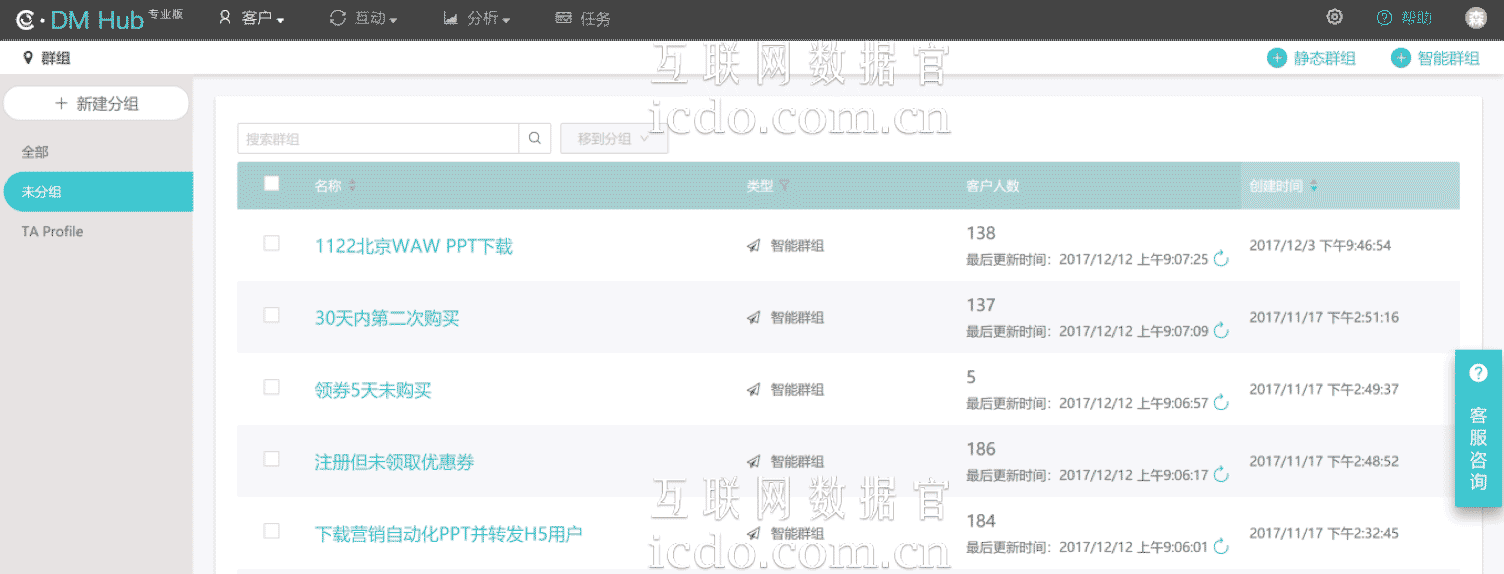Refresh customer count for 30天内第二次购买
The image size is (1504, 574).
click(x=1220, y=332)
